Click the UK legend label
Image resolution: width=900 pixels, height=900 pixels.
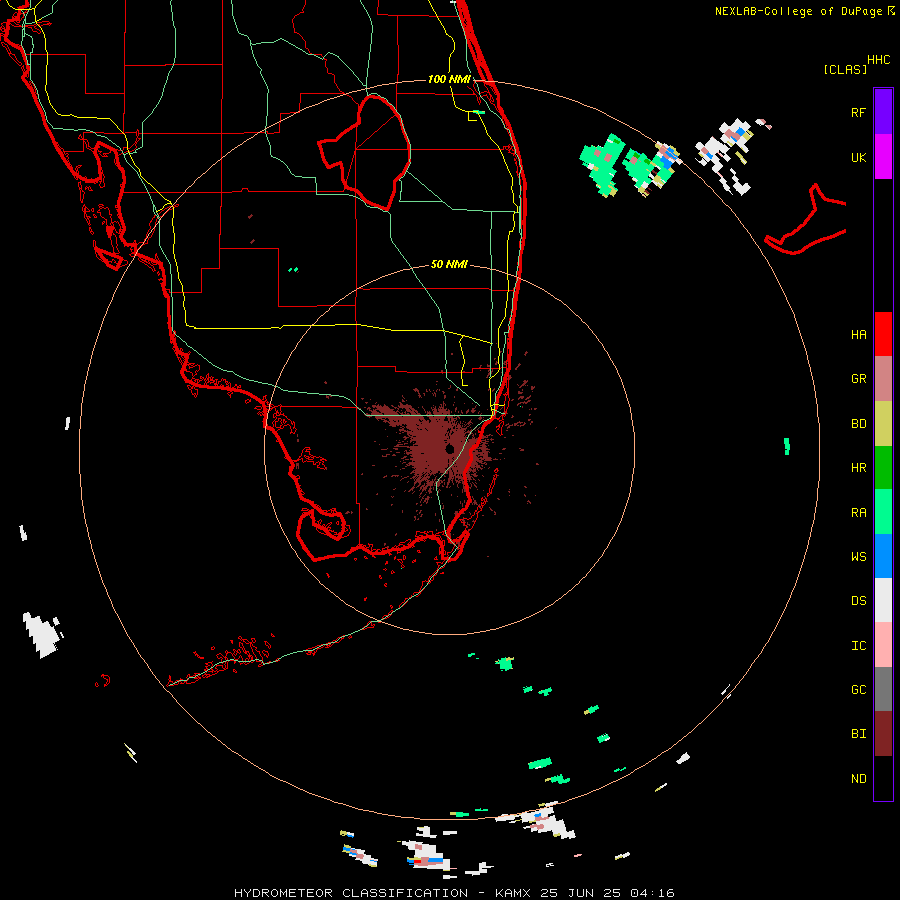[858, 157]
